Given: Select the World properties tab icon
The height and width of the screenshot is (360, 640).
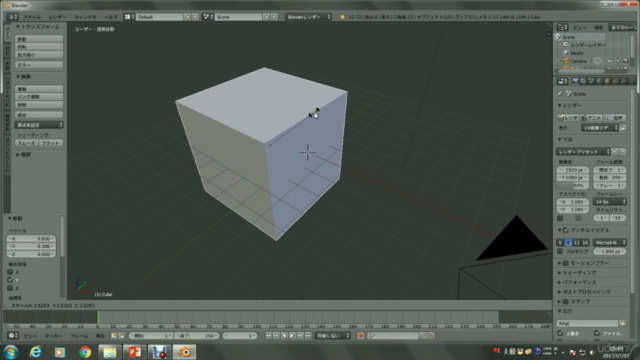Looking at the screenshot, I should (599, 81).
